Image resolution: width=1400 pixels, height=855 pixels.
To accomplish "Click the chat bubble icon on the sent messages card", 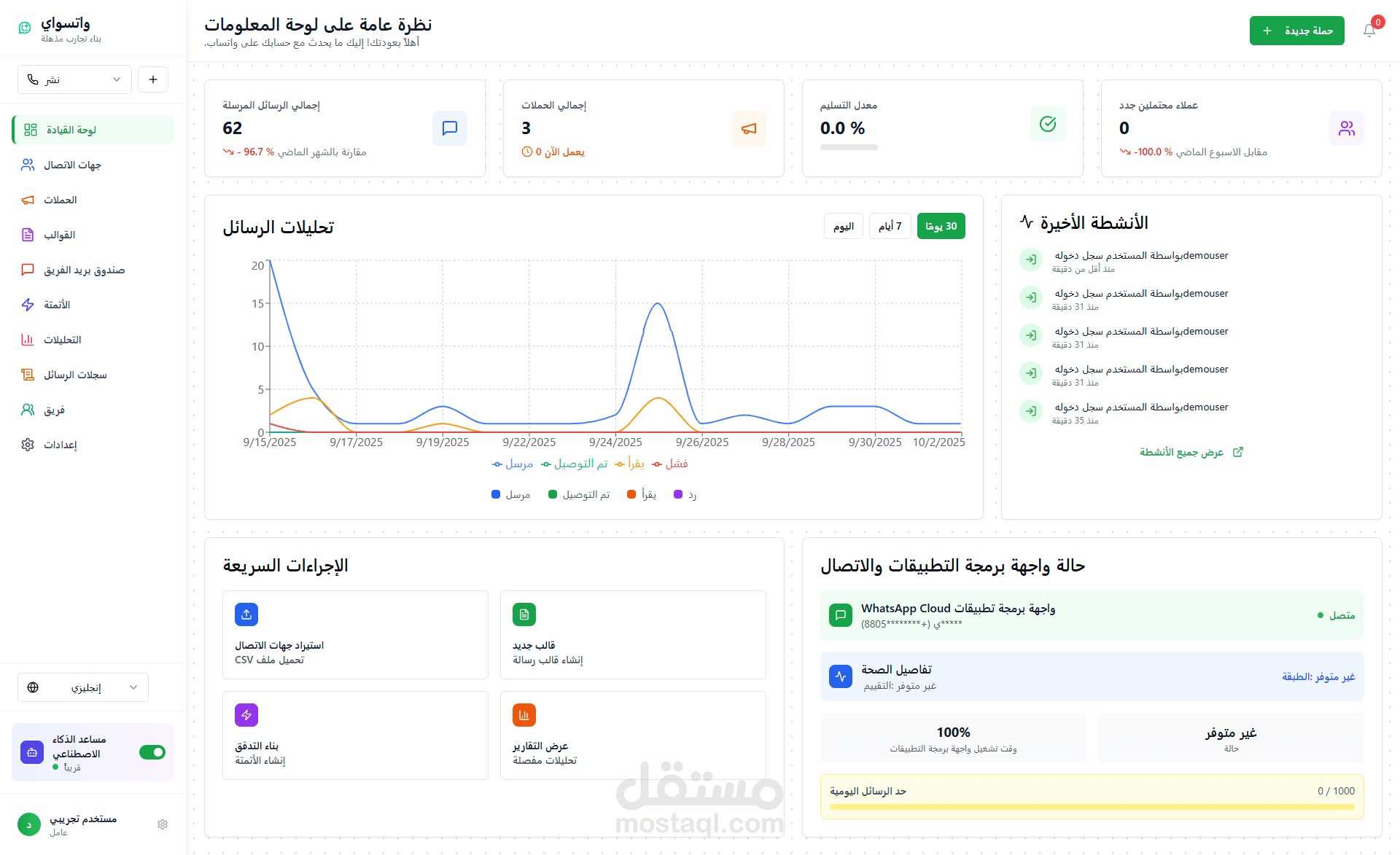I will click(x=450, y=128).
